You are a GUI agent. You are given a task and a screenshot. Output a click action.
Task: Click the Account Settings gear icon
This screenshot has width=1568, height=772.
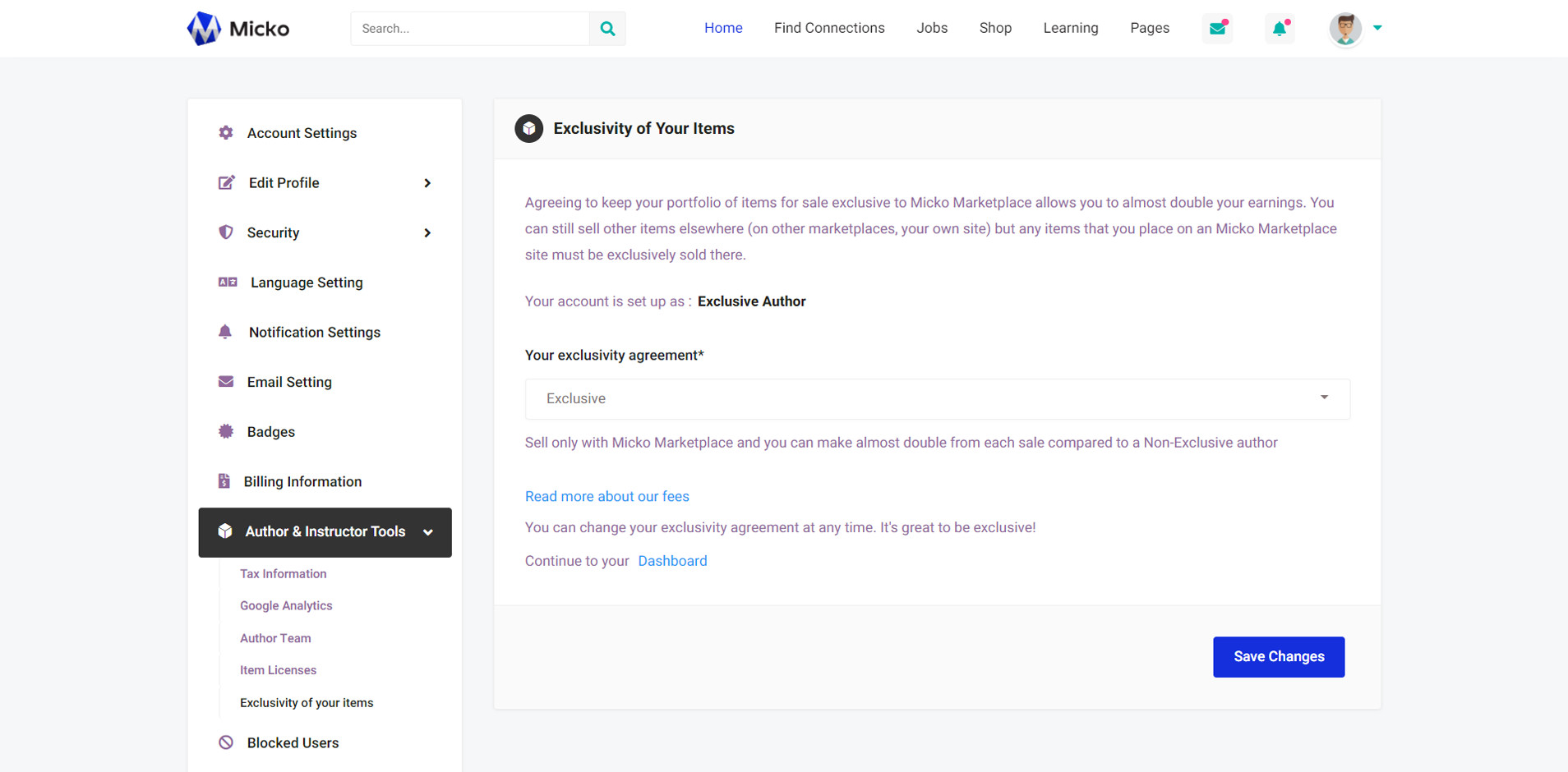pos(226,133)
